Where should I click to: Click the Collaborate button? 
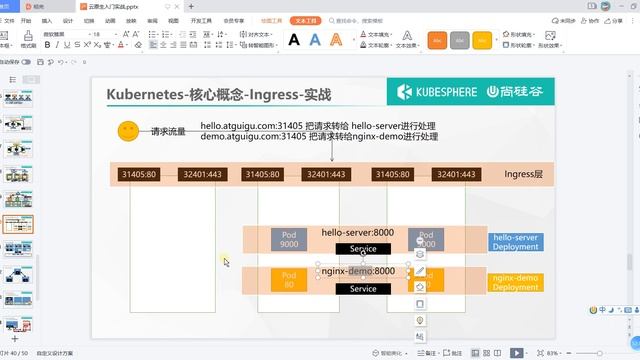coord(590,20)
